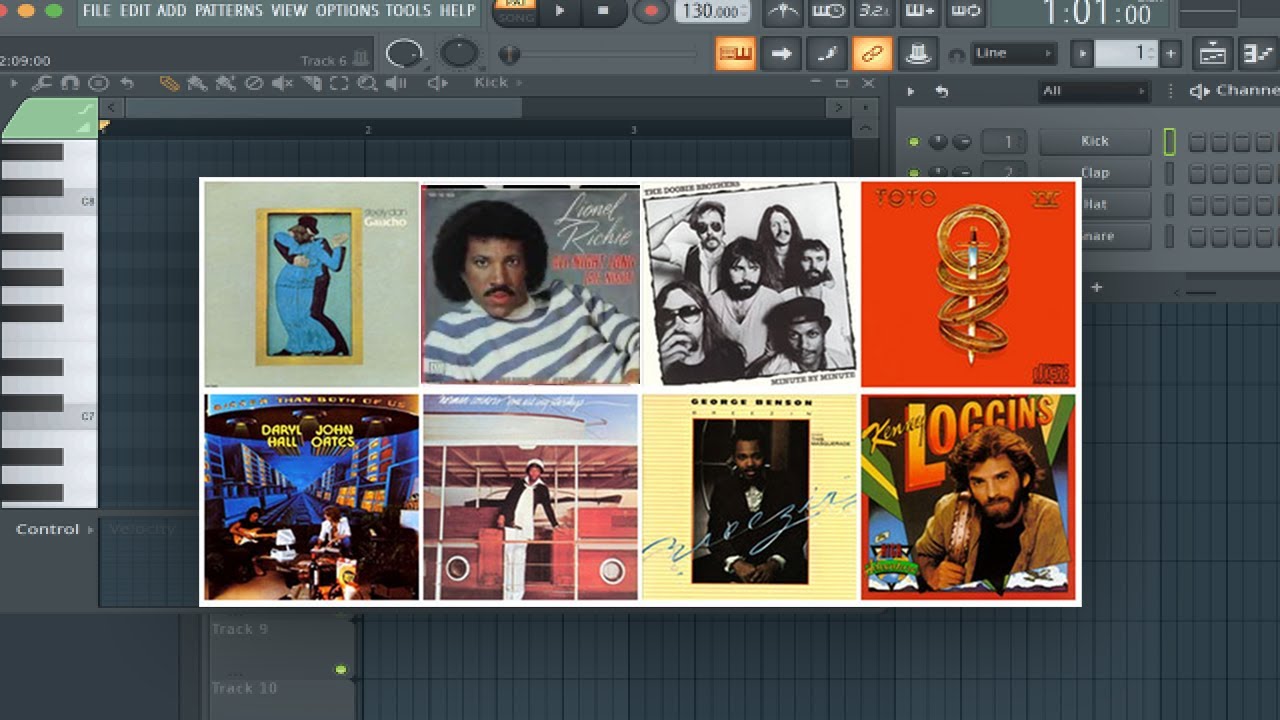This screenshot has height=720, width=1280.
Task: Arm recording with the Record button
Action: click(651, 11)
